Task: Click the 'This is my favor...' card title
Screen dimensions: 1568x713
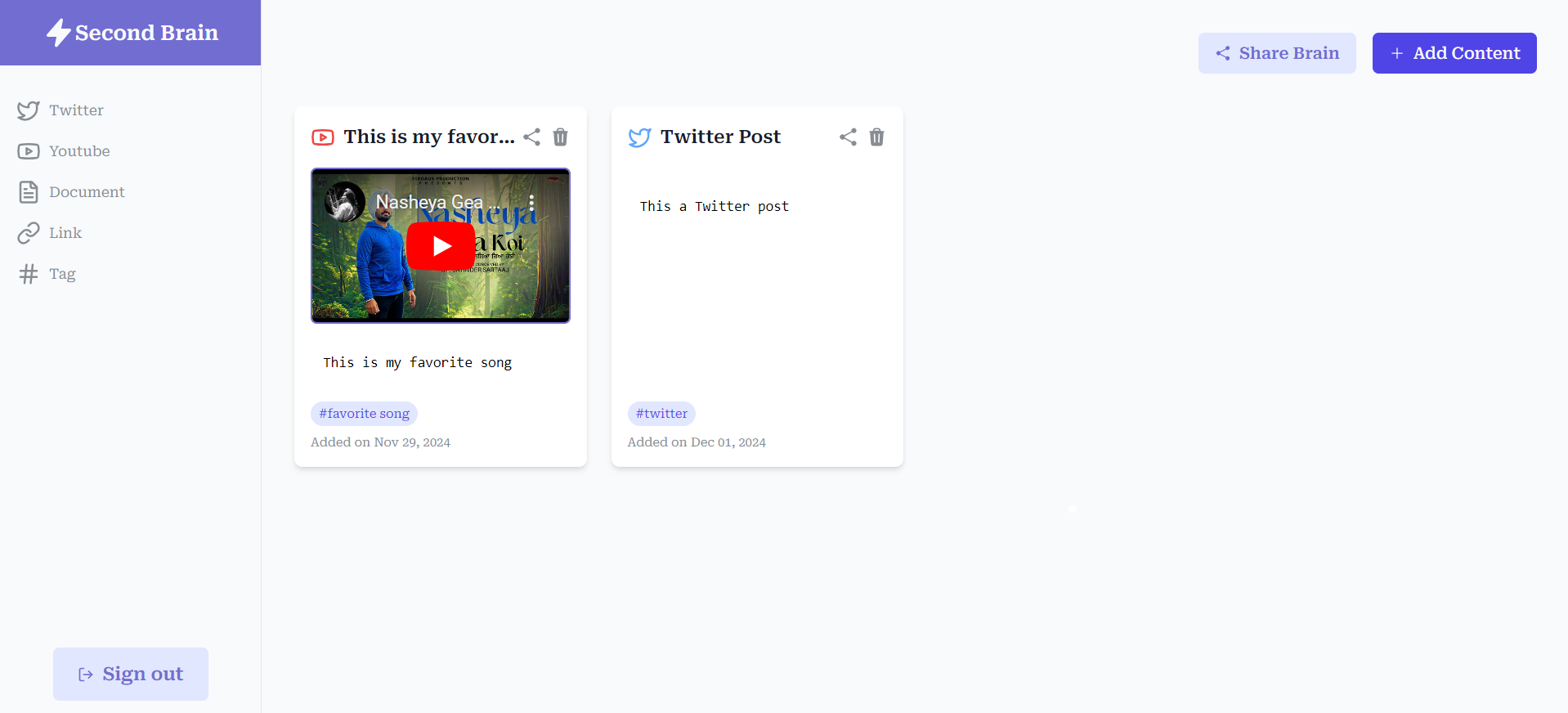Action: [x=429, y=137]
